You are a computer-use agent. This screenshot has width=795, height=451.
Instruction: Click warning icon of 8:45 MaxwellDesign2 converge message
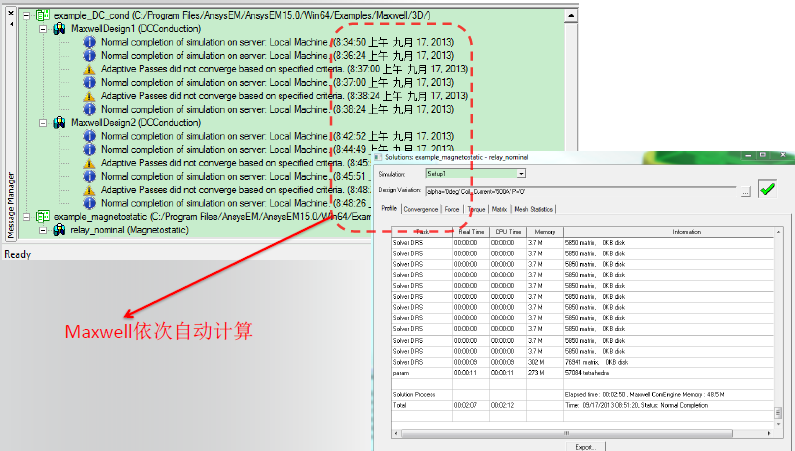89,163
